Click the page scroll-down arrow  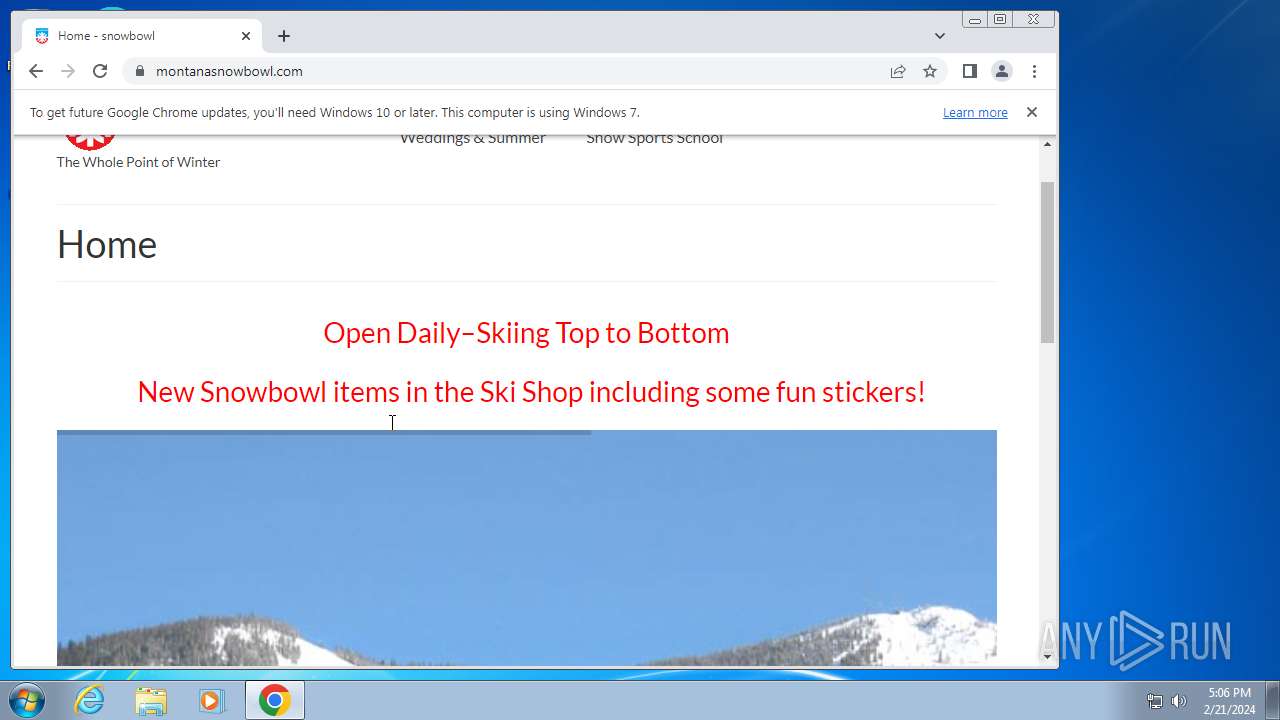1048,657
